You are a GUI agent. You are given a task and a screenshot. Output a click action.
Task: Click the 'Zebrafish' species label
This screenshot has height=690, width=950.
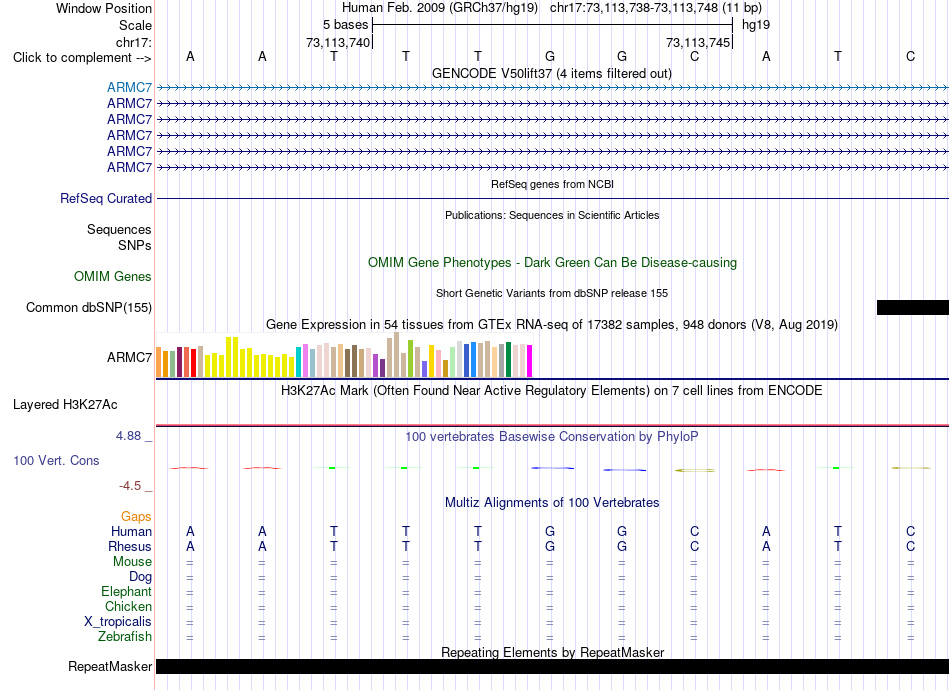(125, 637)
